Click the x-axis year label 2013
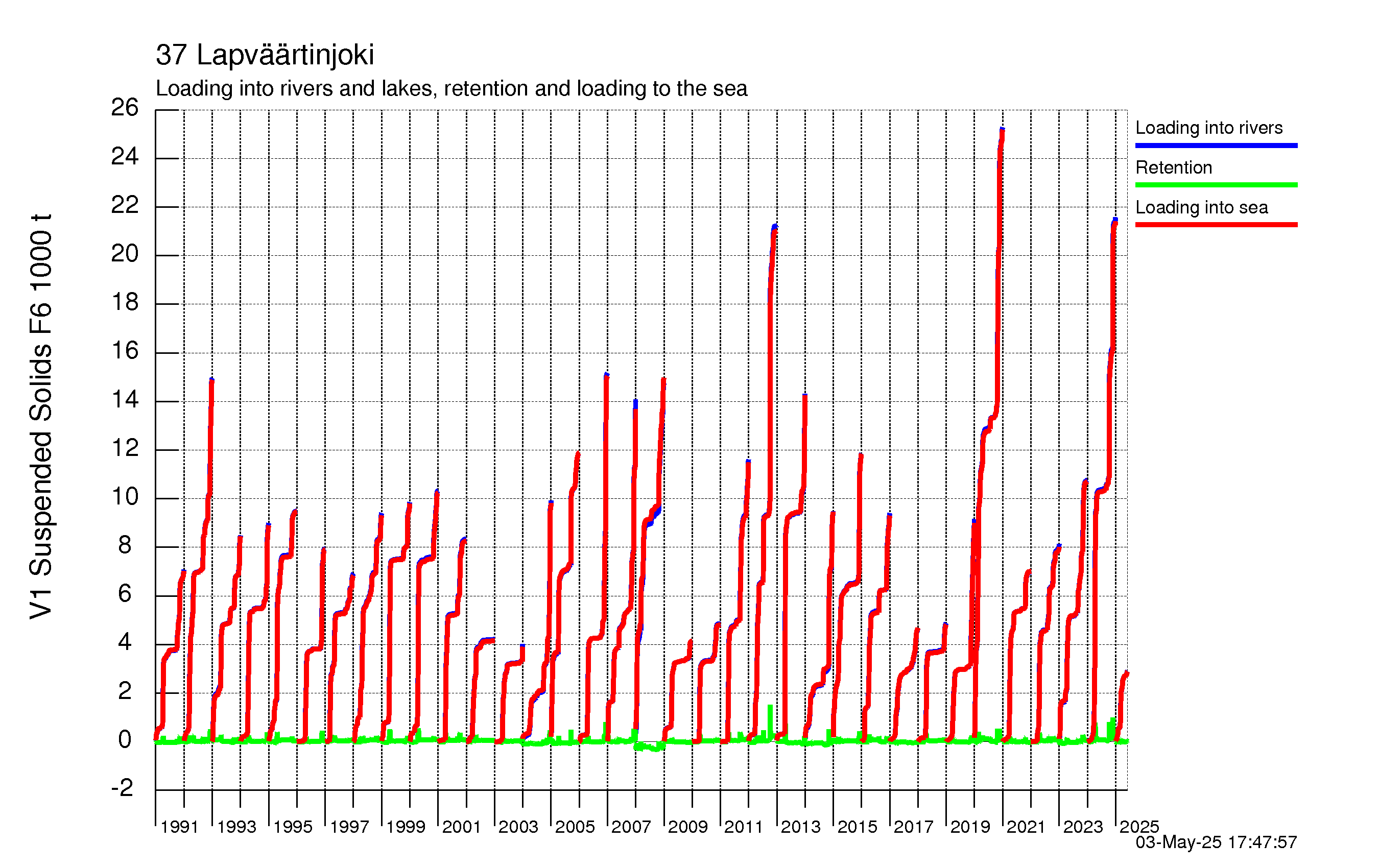This screenshot has width=1379, height=868. (x=801, y=827)
